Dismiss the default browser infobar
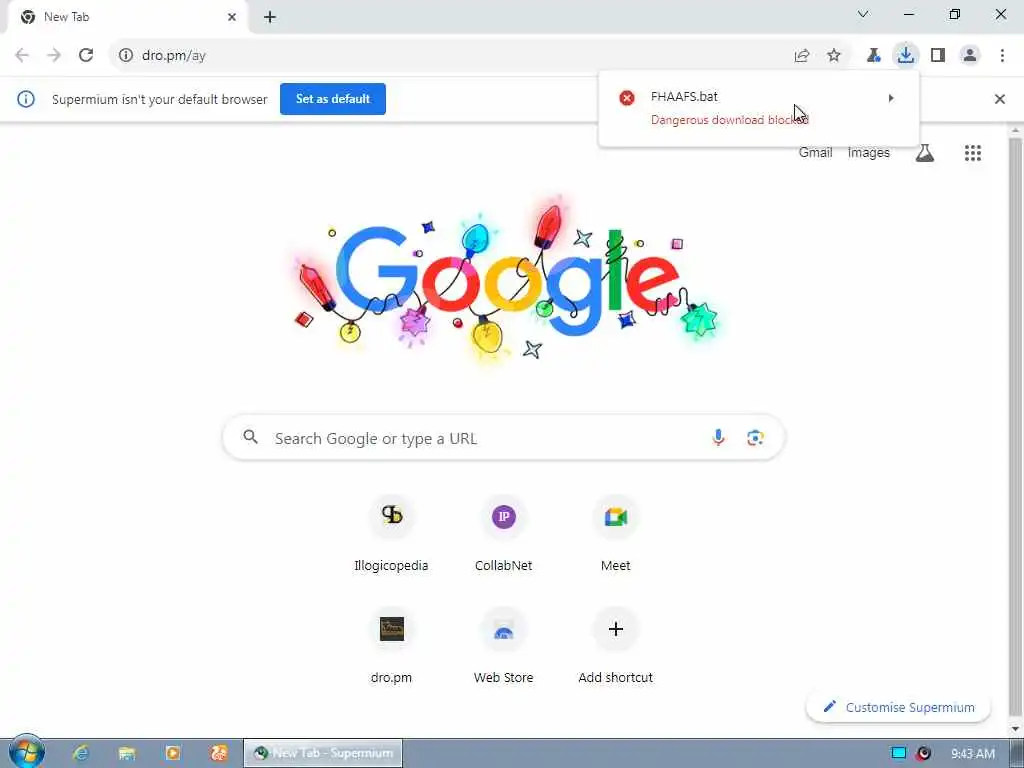The width and height of the screenshot is (1024, 768). click(x=999, y=99)
